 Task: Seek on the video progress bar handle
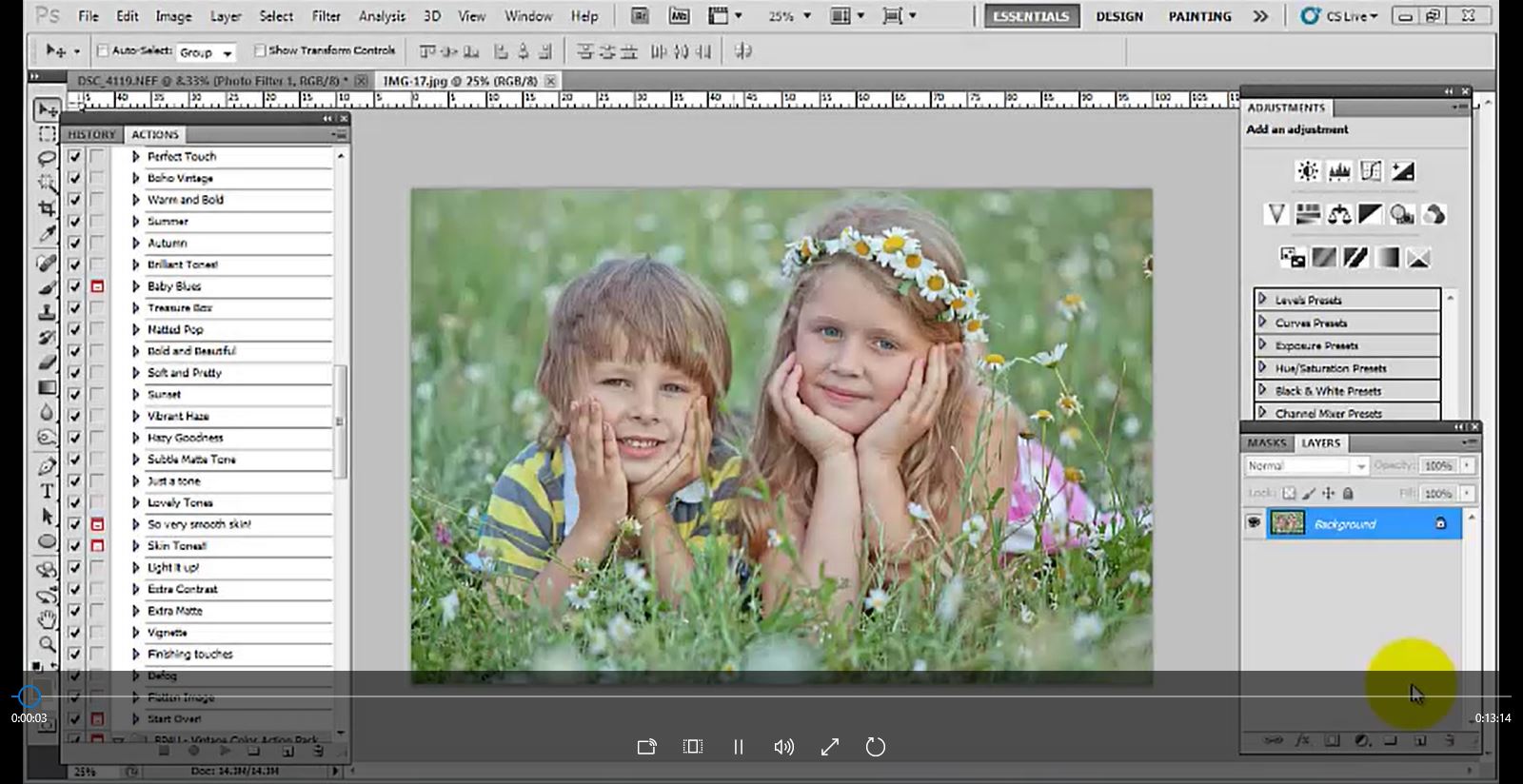pos(30,696)
